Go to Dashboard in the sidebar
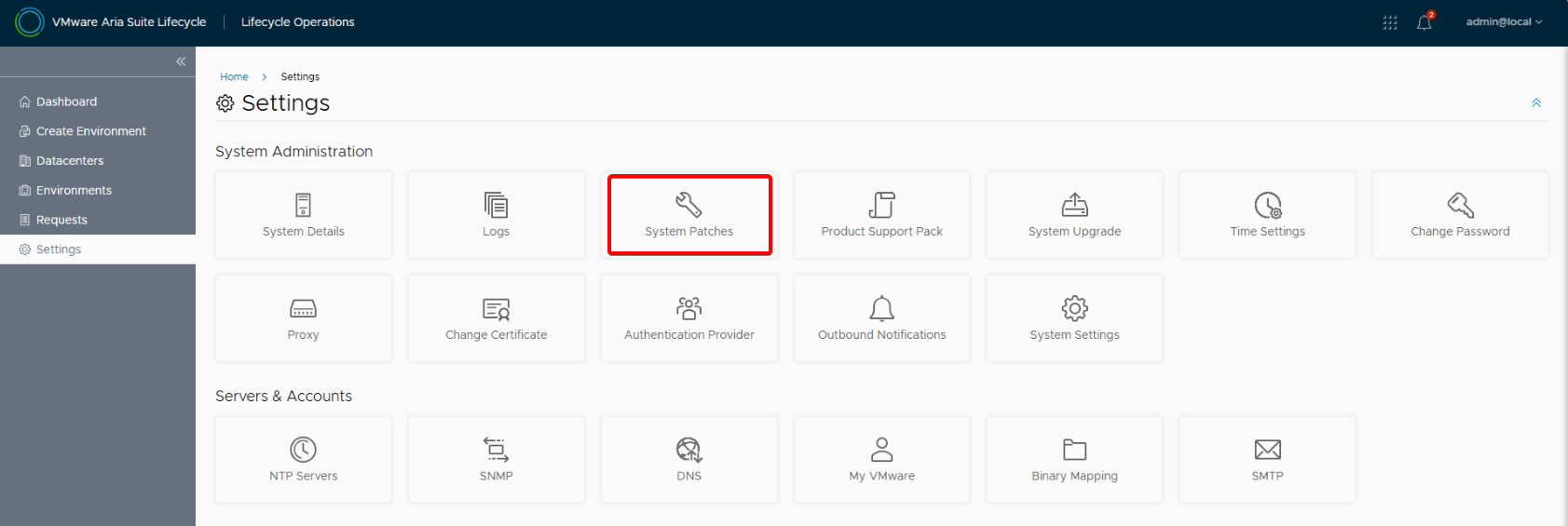 click(x=66, y=101)
